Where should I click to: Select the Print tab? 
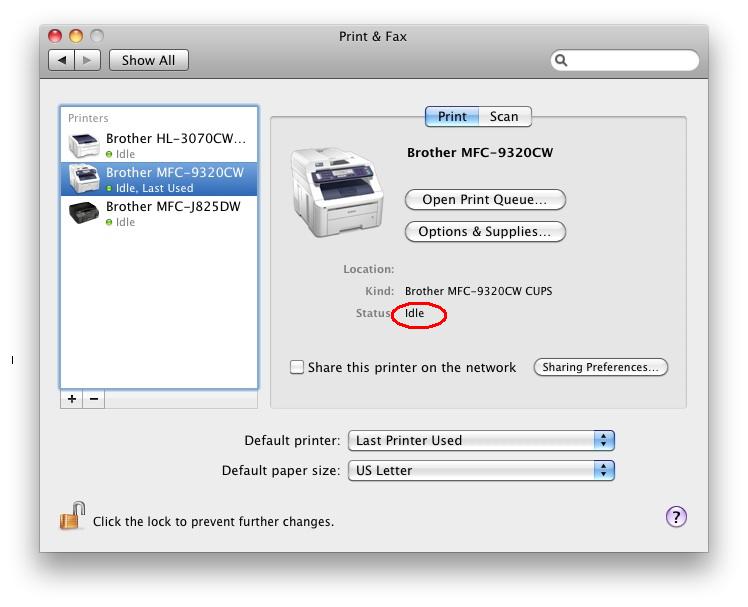click(452, 117)
